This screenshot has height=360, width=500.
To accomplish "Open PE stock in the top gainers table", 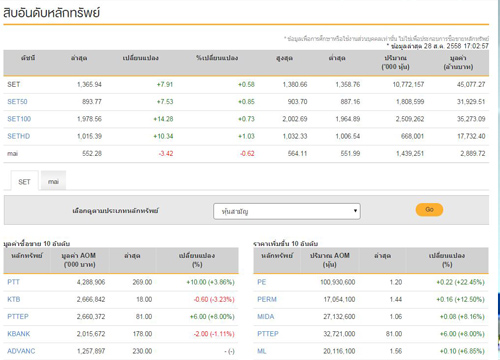I will point(262,282).
